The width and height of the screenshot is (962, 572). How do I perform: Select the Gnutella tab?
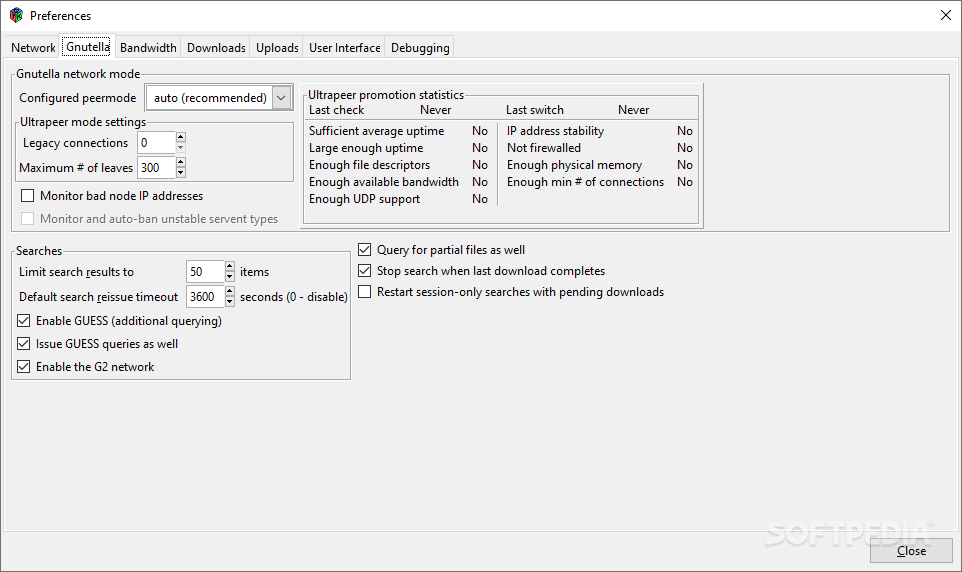coord(88,47)
